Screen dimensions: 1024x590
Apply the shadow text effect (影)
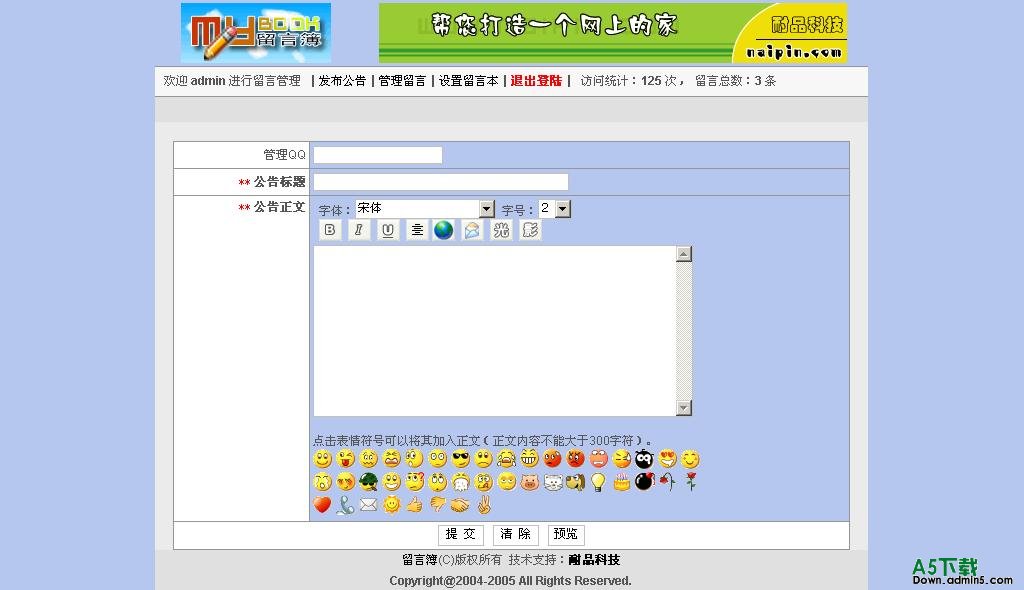tap(530, 230)
